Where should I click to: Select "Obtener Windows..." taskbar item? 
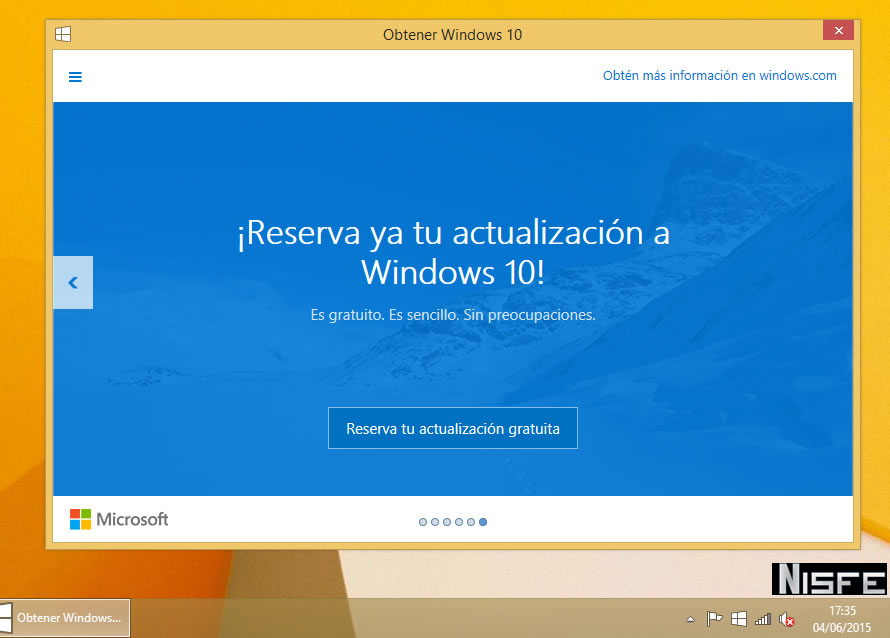(68, 618)
